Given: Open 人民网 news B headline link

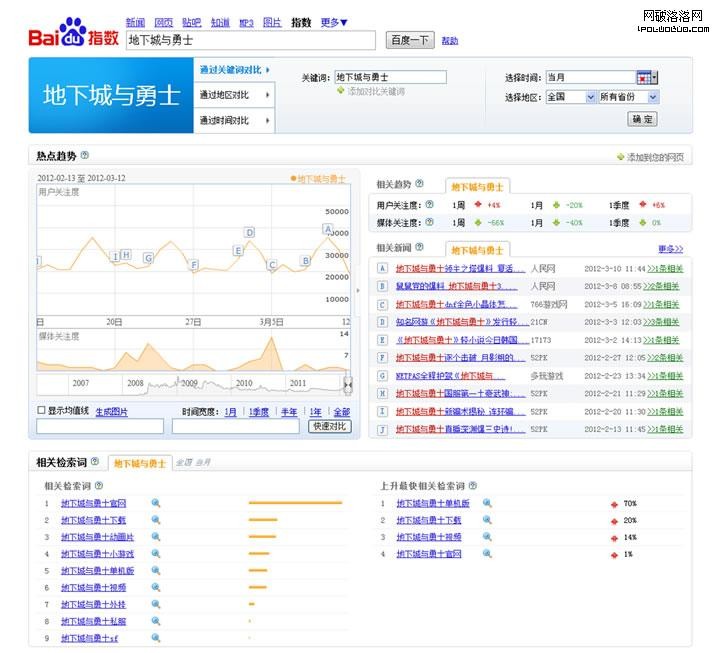Looking at the screenshot, I should point(456,286).
